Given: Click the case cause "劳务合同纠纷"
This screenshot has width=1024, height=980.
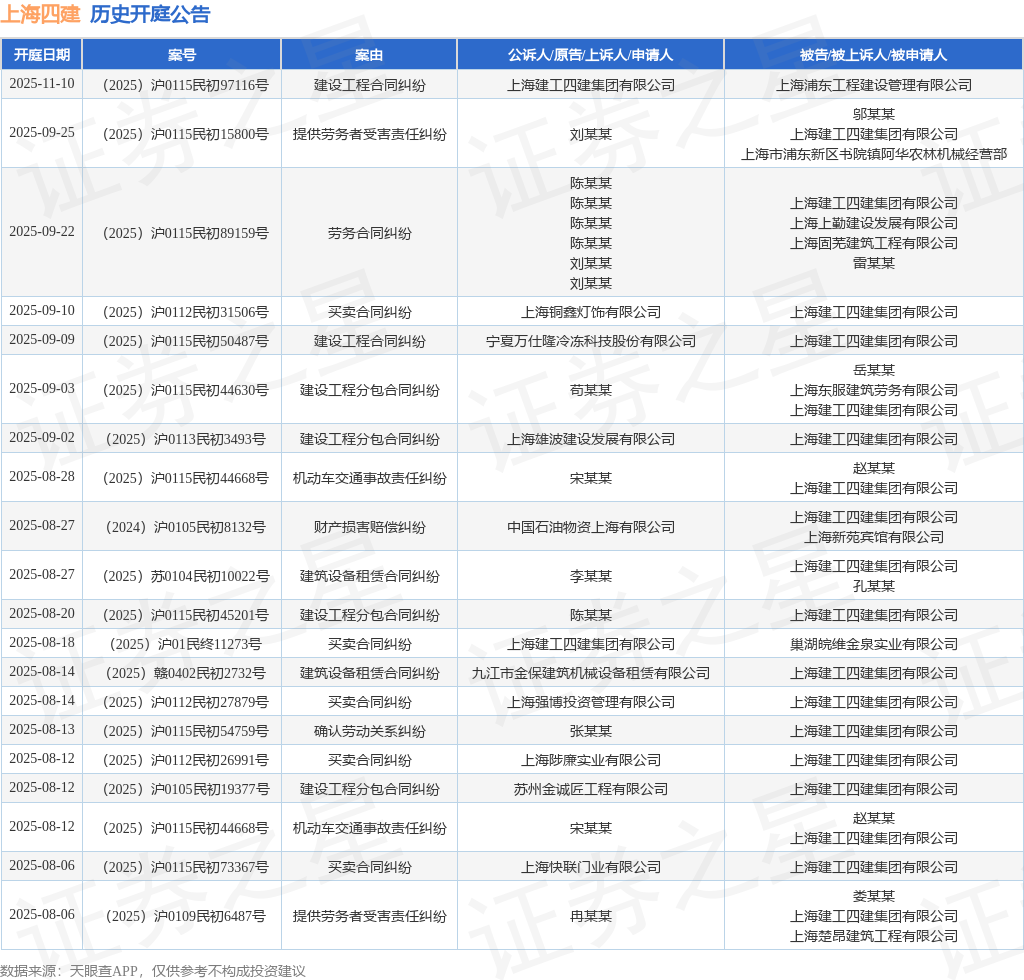Looking at the screenshot, I should pos(370,233).
